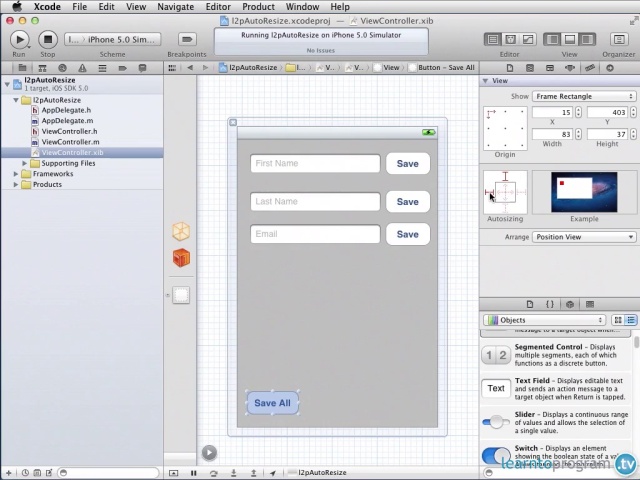Toggle the top autosizing strut
The width and height of the screenshot is (640, 480).
[x=505, y=178]
